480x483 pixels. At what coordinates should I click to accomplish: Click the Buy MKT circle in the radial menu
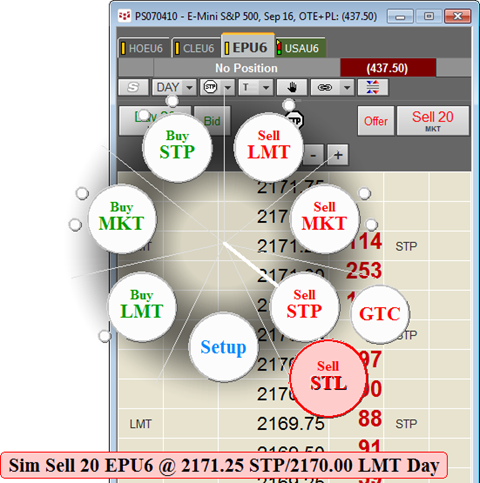pos(122,219)
